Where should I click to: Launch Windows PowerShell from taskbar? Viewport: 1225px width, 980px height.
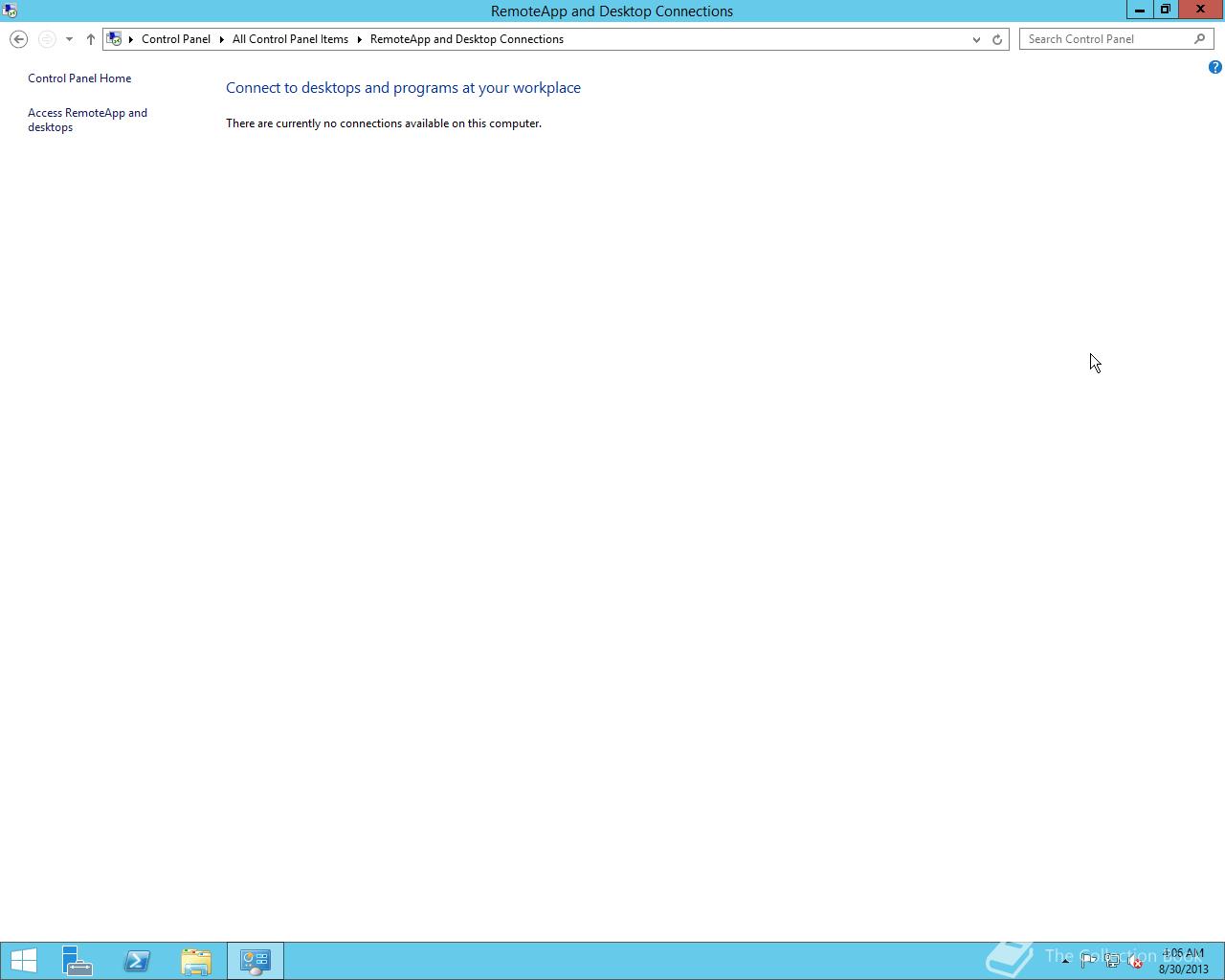137,961
